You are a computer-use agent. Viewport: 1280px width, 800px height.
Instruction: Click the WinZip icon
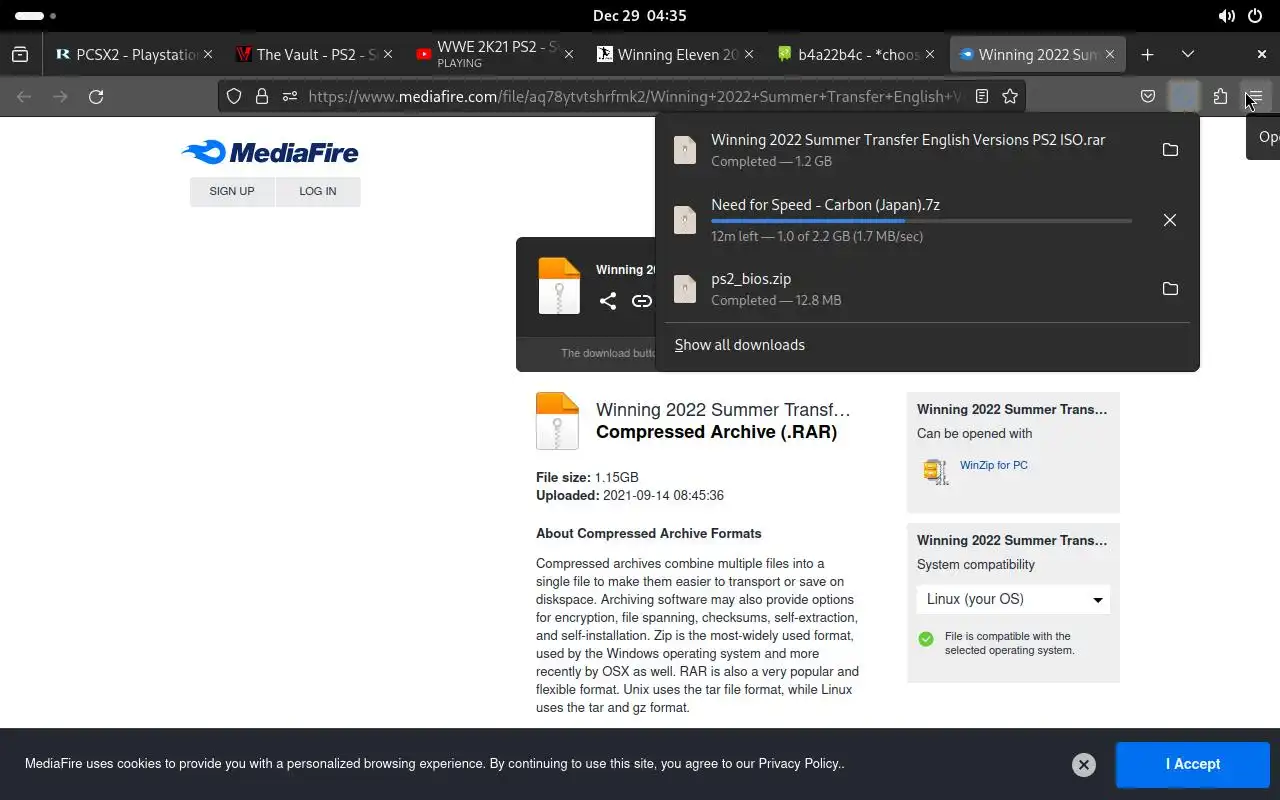[x=936, y=471]
